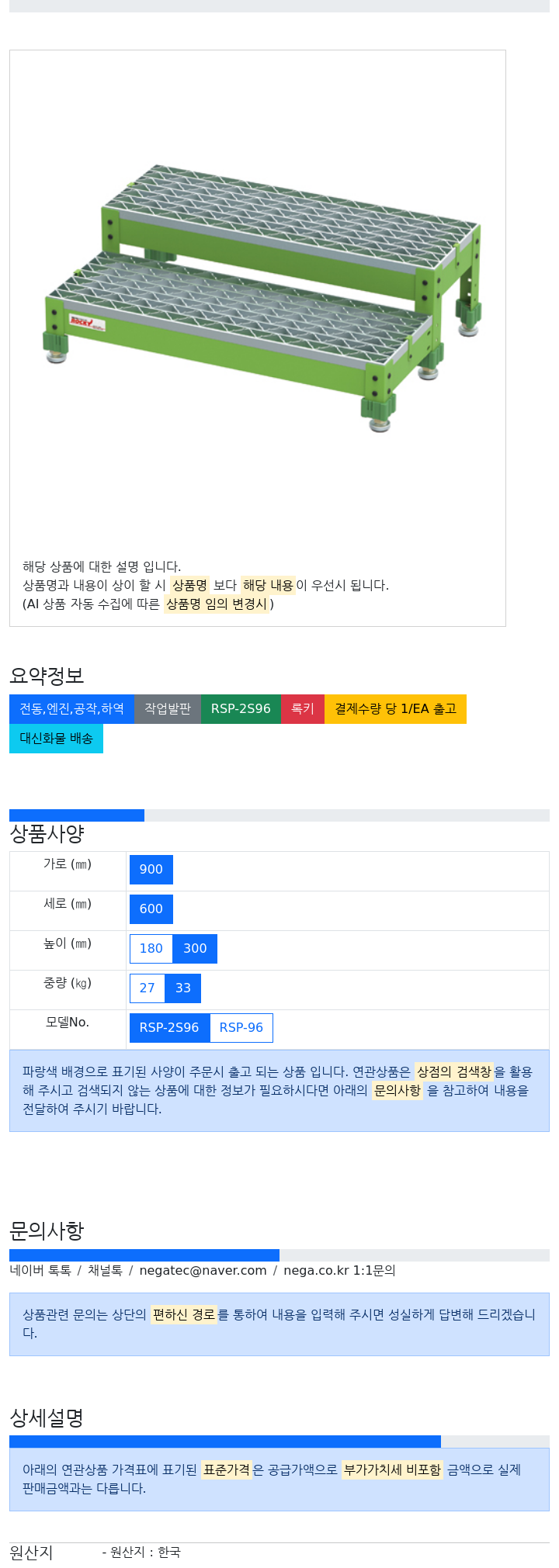Open the 네이버 톡톡 inquiry link
Viewport: 559px width, 1568px height.
click(x=40, y=1271)
